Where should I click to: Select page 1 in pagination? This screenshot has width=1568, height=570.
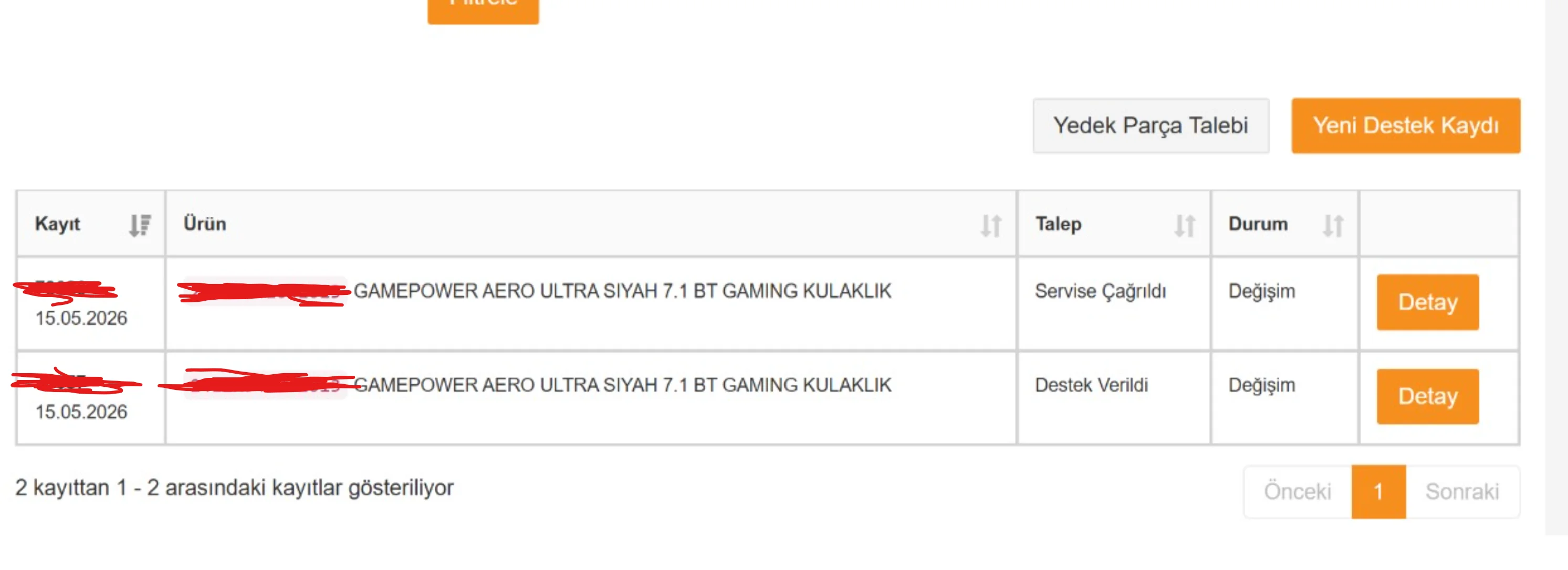point(1378,491)
